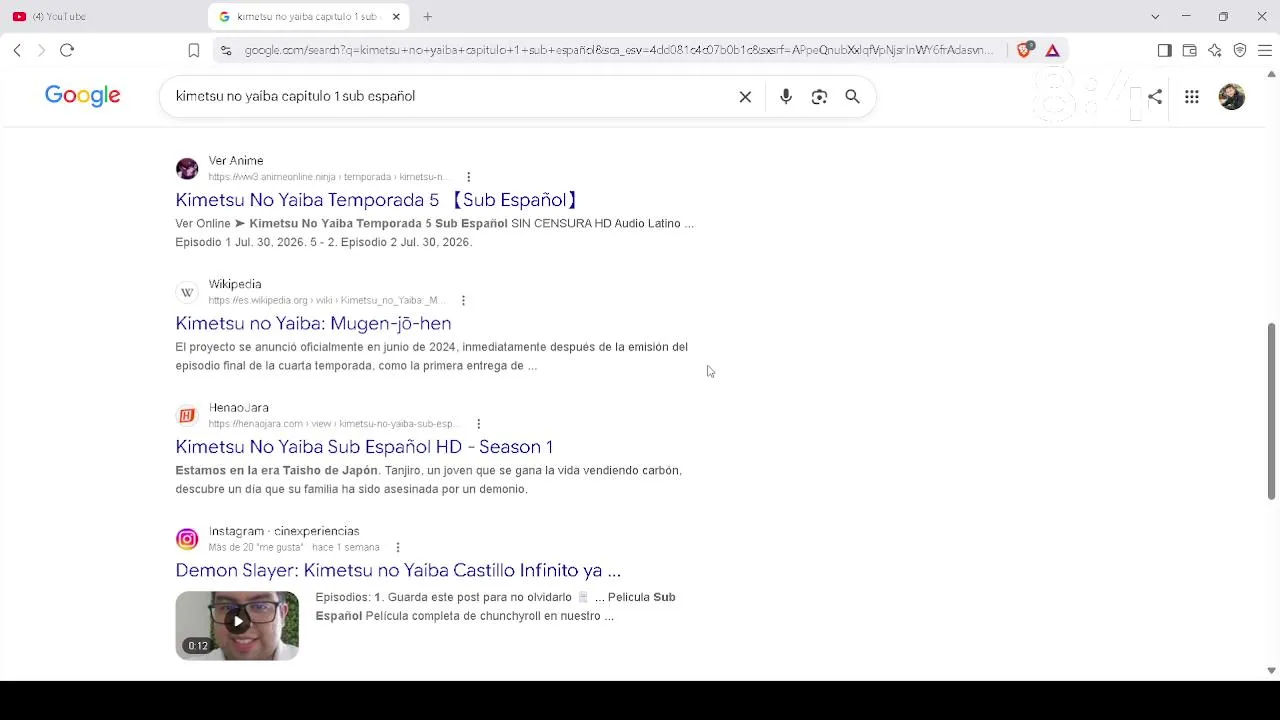The image size is (1280, 720).
Task: Open the browser main menu
Action: (x=1264, y=50)
